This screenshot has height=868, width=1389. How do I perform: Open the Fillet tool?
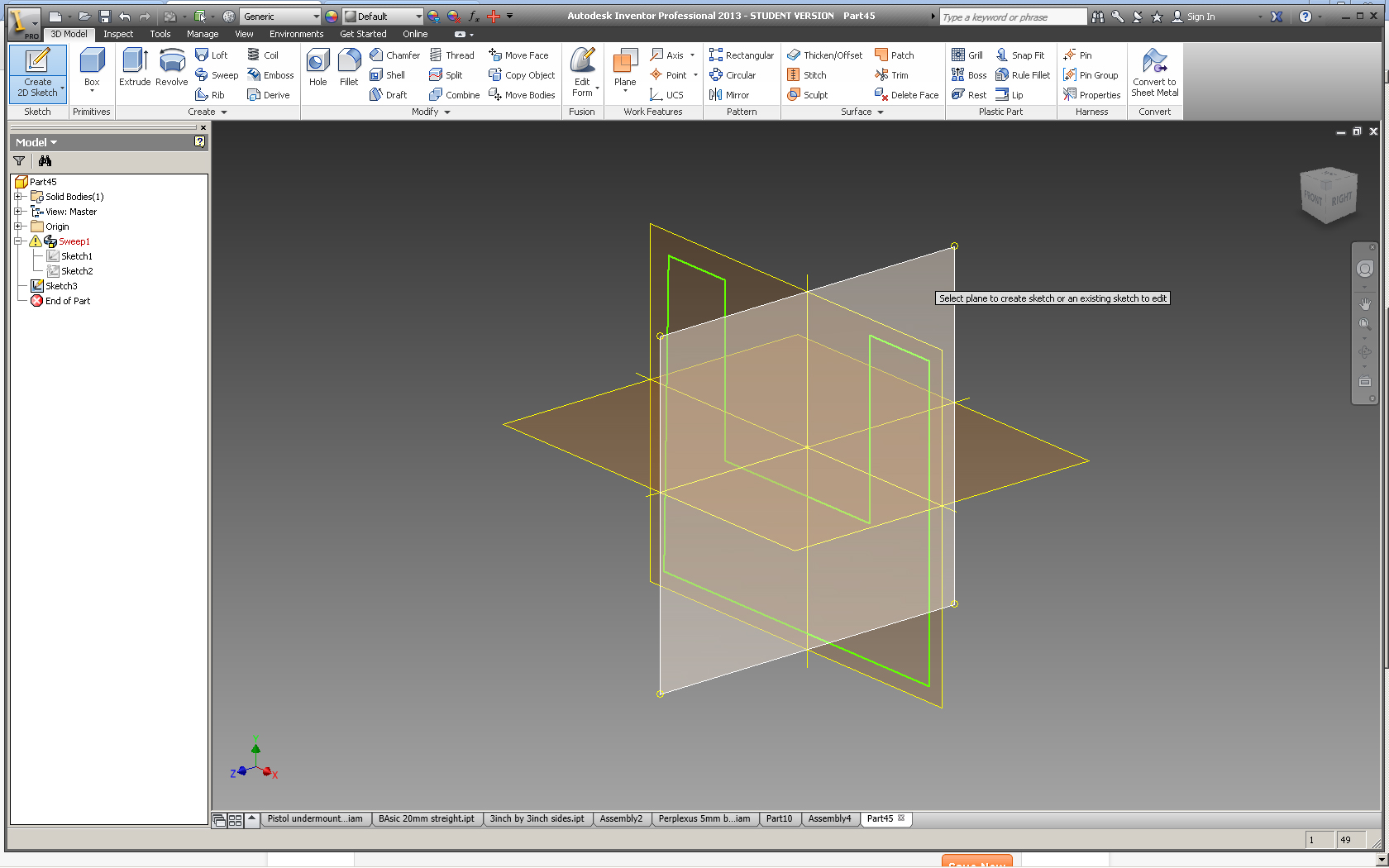pyautogui.click(x=349, y=68)
